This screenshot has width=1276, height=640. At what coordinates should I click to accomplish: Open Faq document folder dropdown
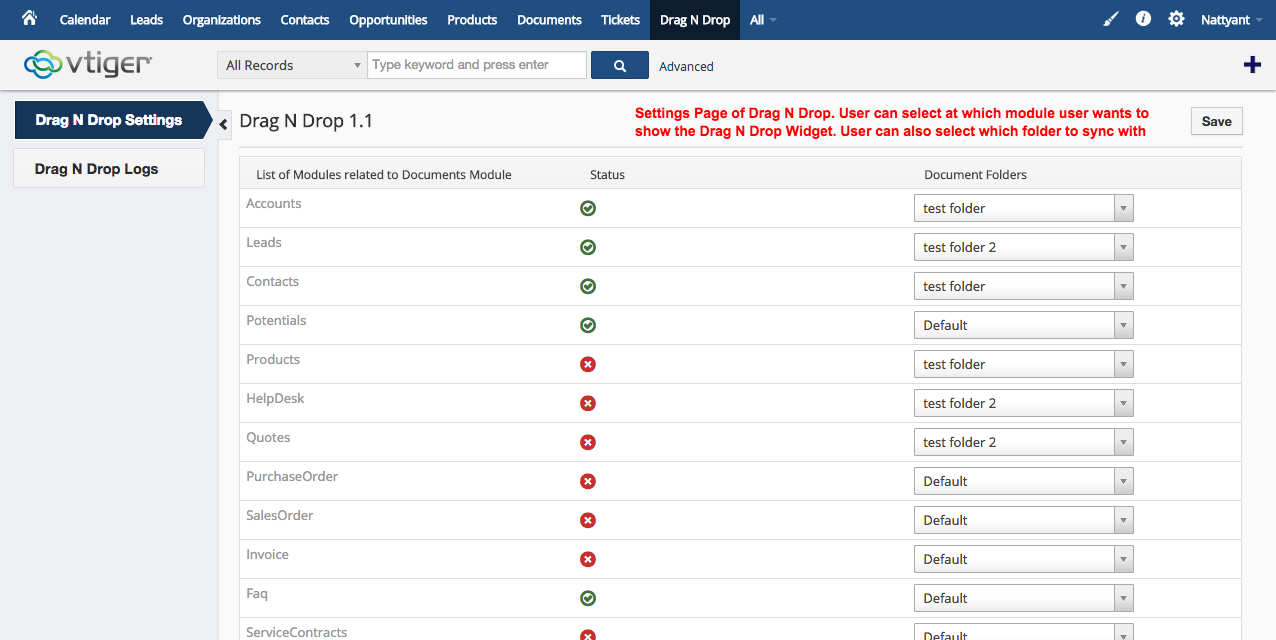[x=1024, y=598]
